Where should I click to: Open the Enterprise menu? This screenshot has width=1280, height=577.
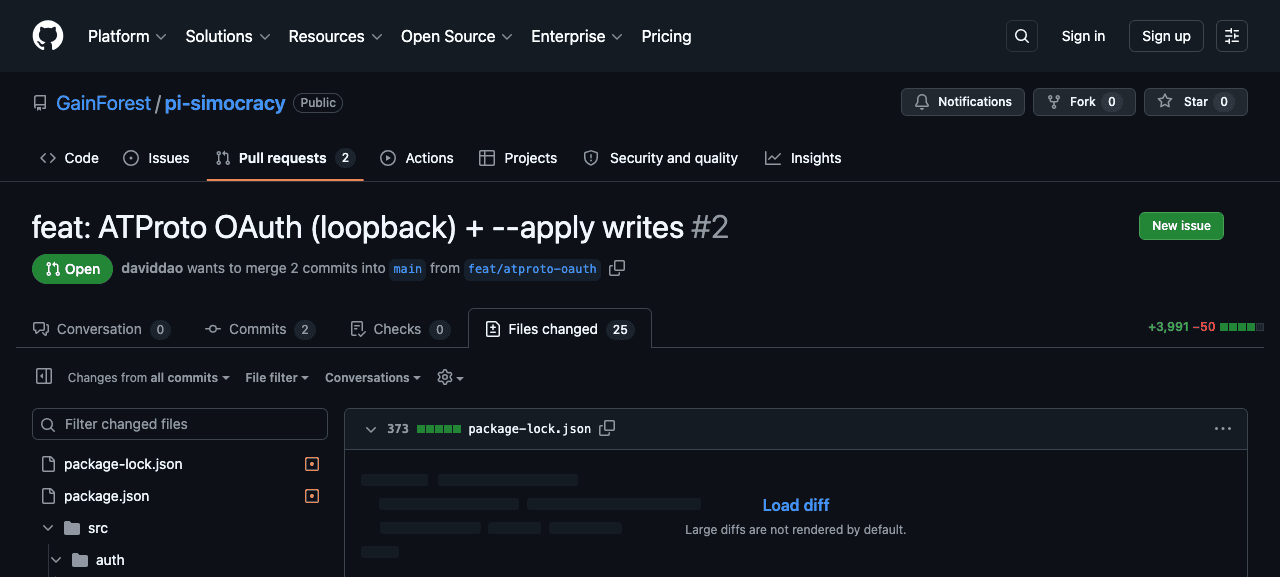coord(577,36)
